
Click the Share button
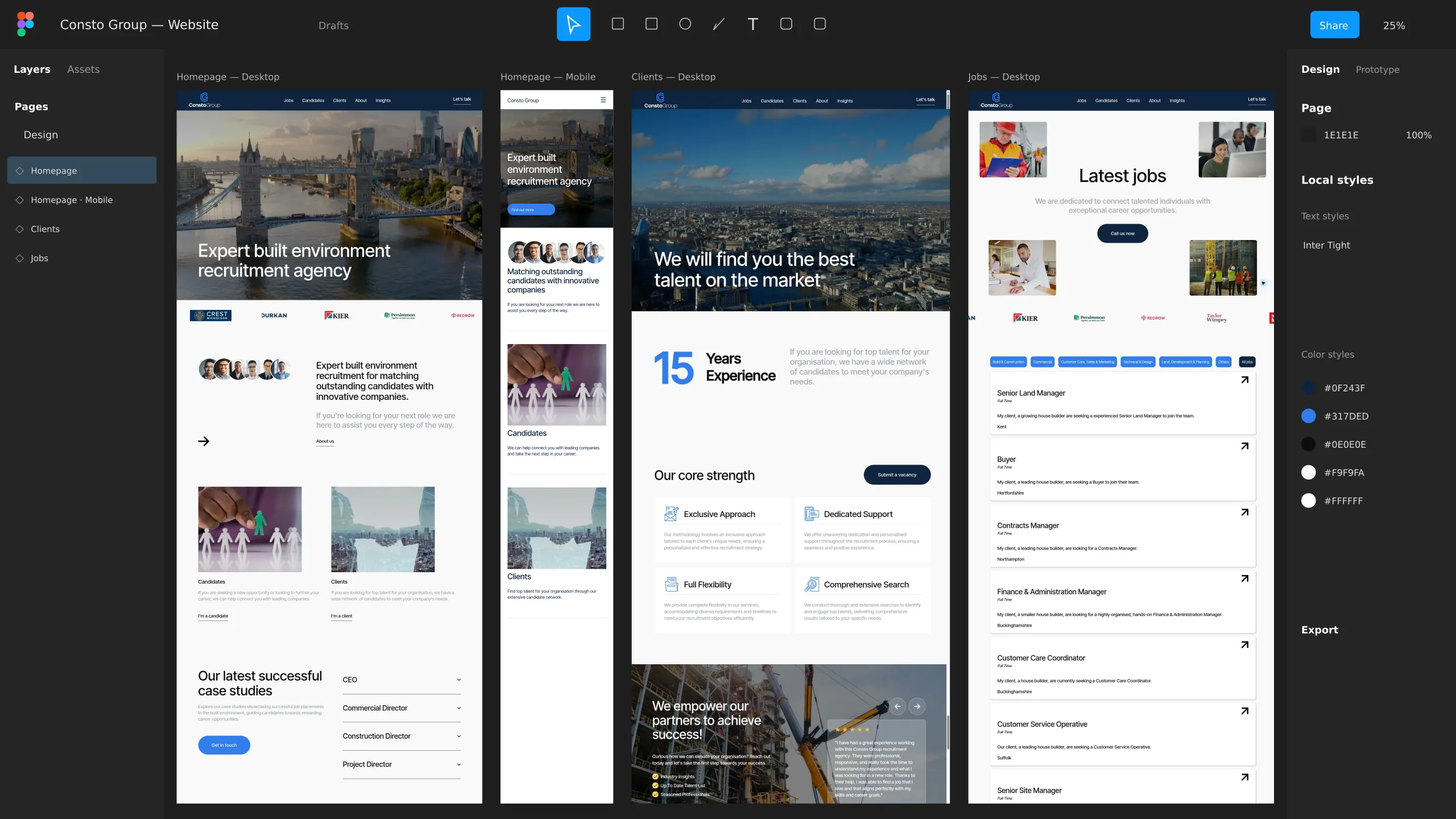click(1334, 25)
